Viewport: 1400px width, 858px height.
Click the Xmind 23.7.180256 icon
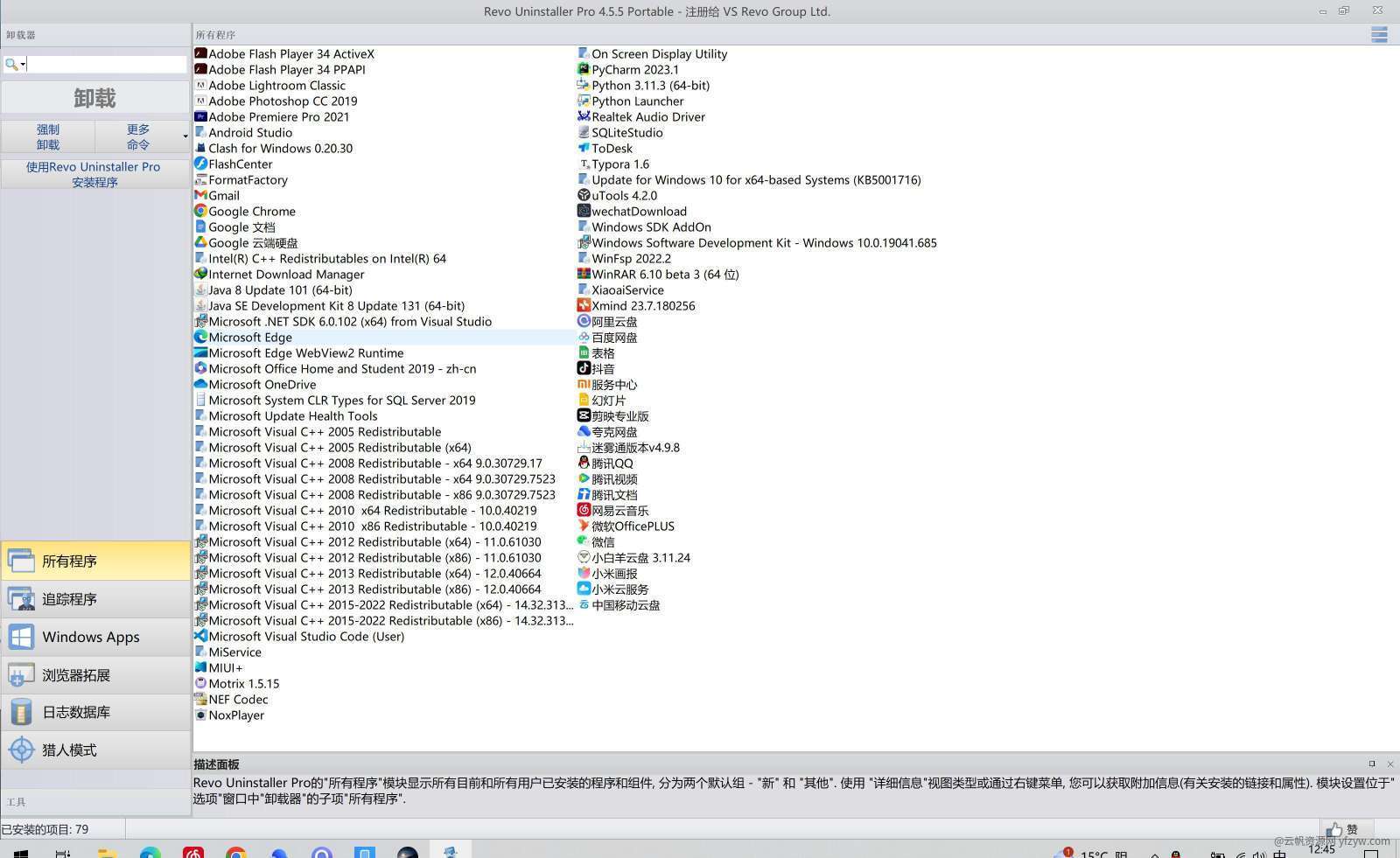tap(584, 305)
